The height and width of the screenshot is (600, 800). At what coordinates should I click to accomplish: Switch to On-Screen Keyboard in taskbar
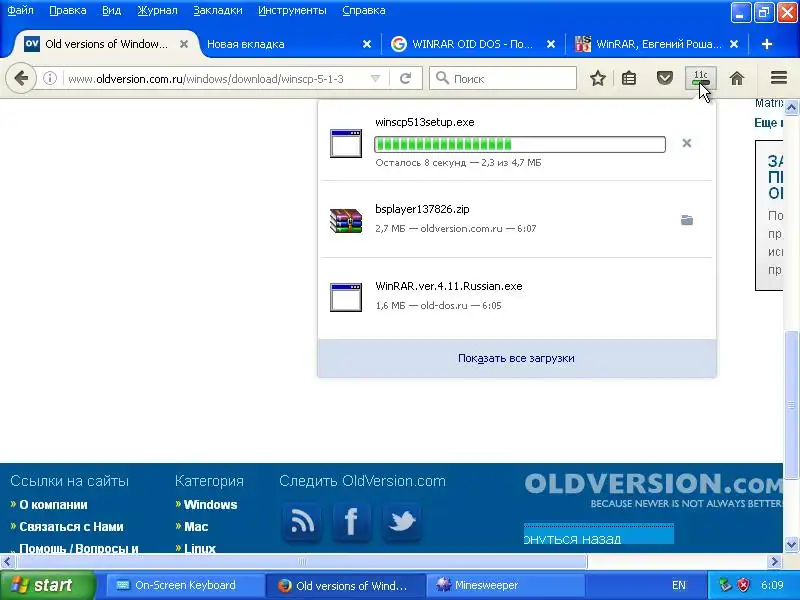click(184, 585)
